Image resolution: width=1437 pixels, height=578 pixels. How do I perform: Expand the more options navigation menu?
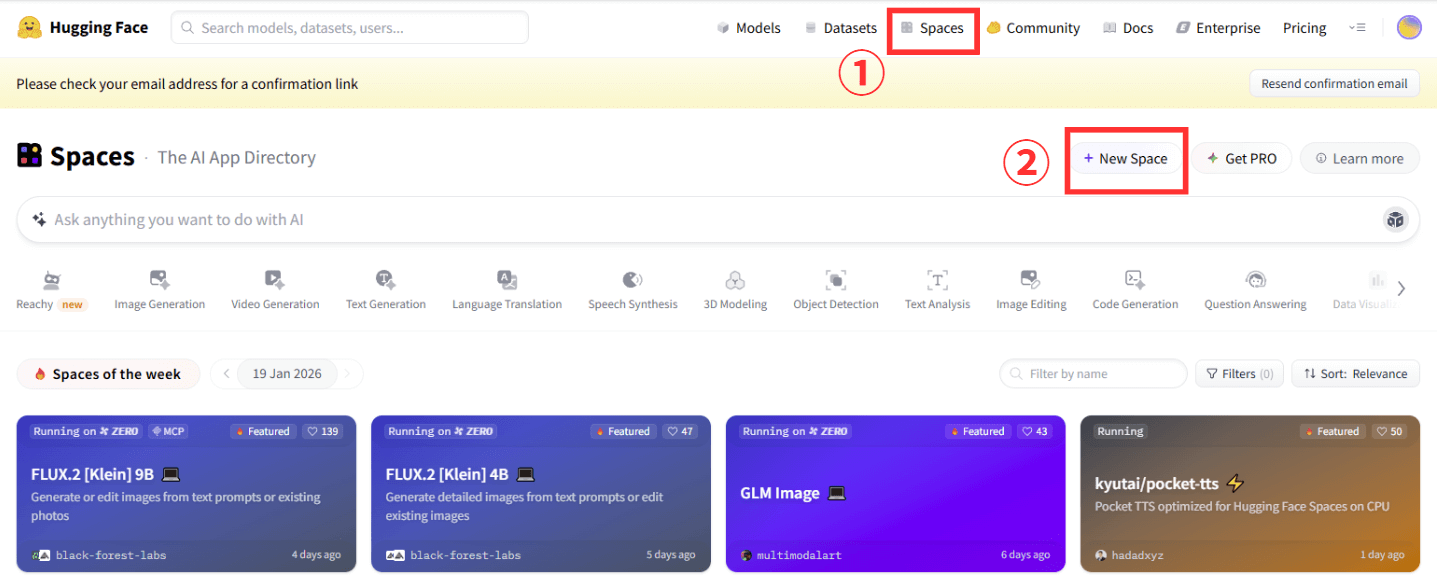(1357, 28)
